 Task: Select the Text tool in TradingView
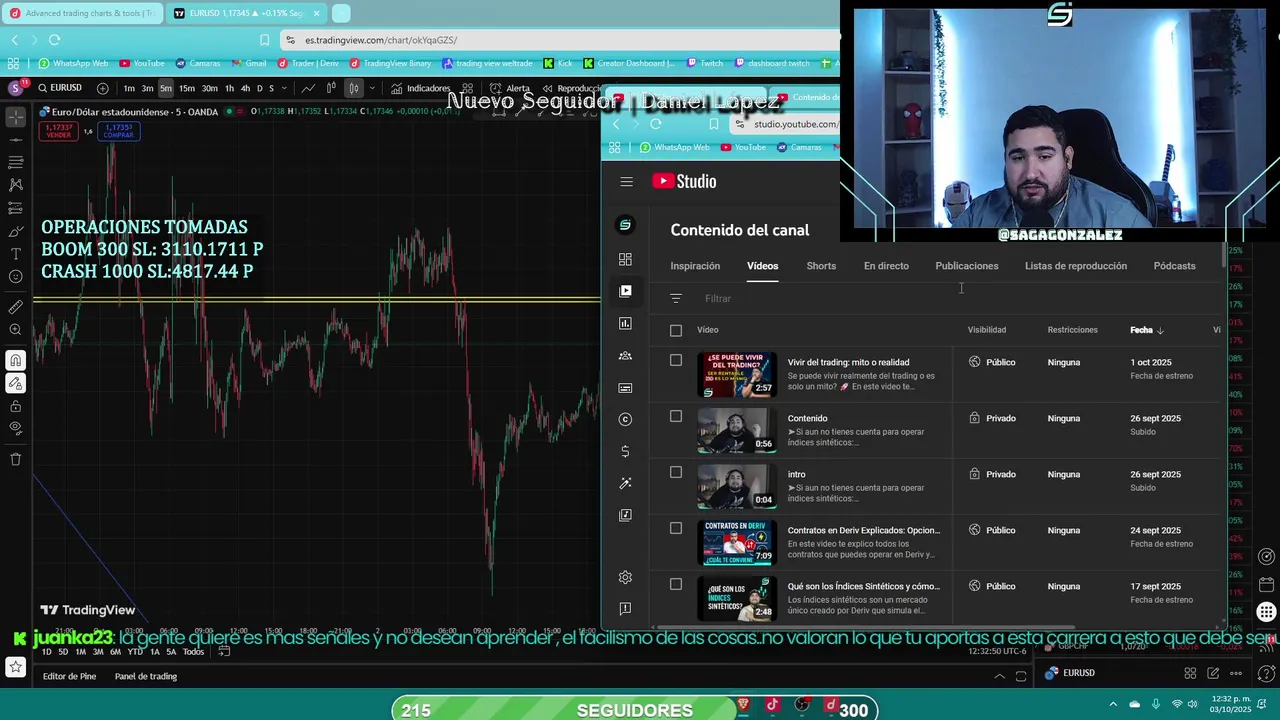point(15,254)
